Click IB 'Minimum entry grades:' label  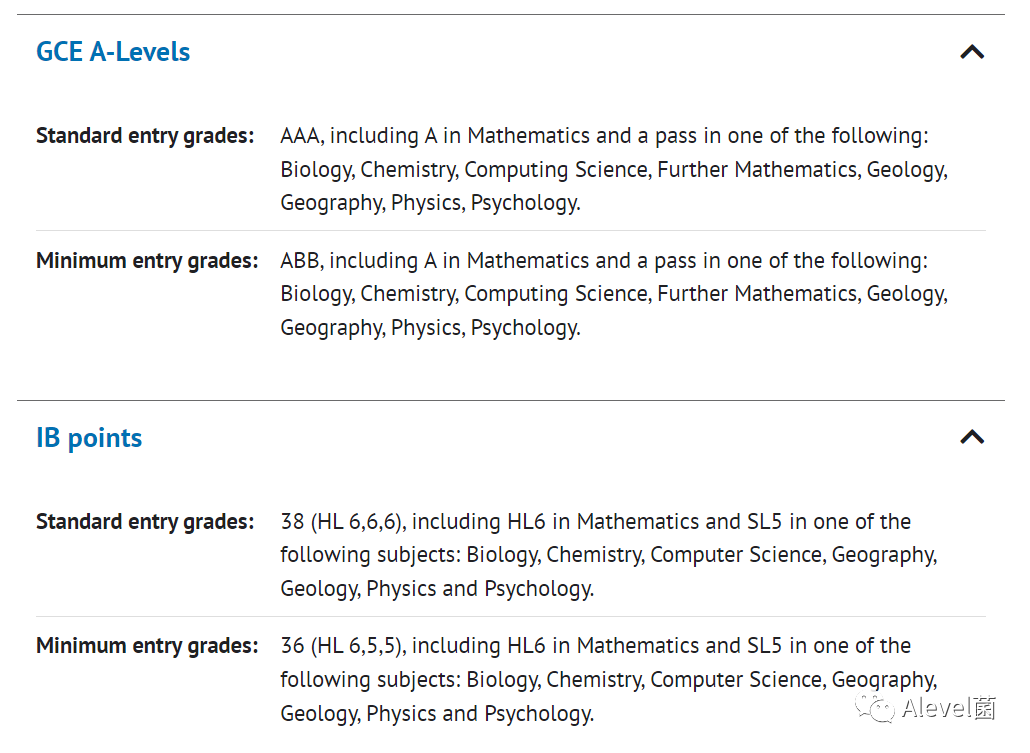pos(147,645)
